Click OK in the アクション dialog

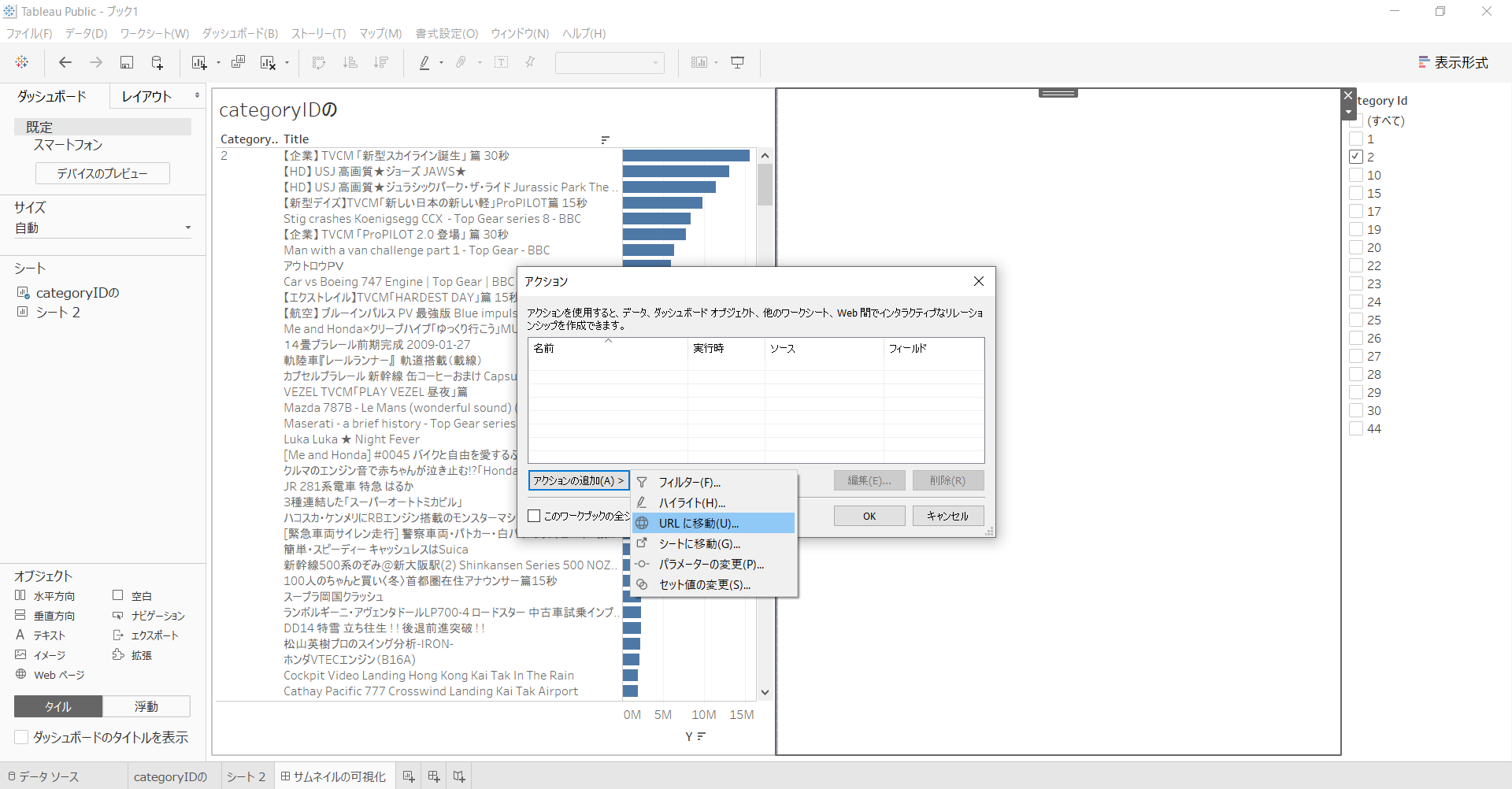[869, 516]
